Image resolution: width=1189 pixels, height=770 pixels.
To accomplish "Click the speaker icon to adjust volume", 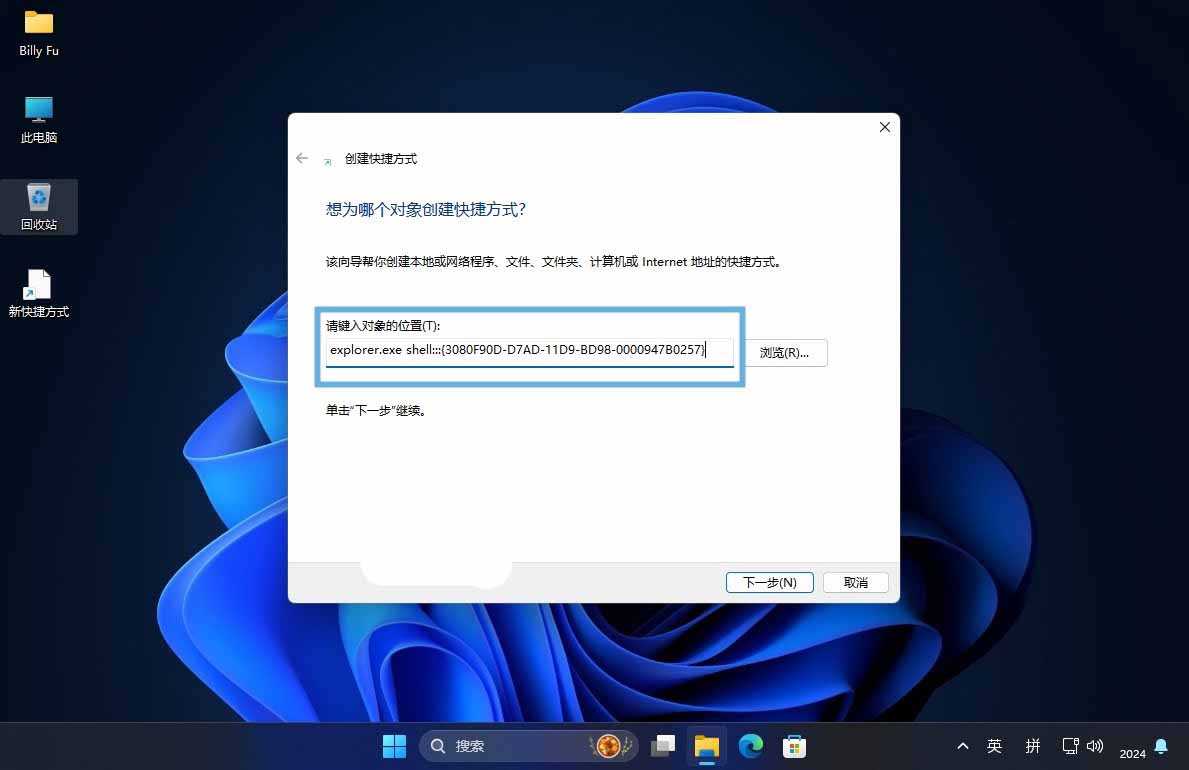I will click(1095, 746).
